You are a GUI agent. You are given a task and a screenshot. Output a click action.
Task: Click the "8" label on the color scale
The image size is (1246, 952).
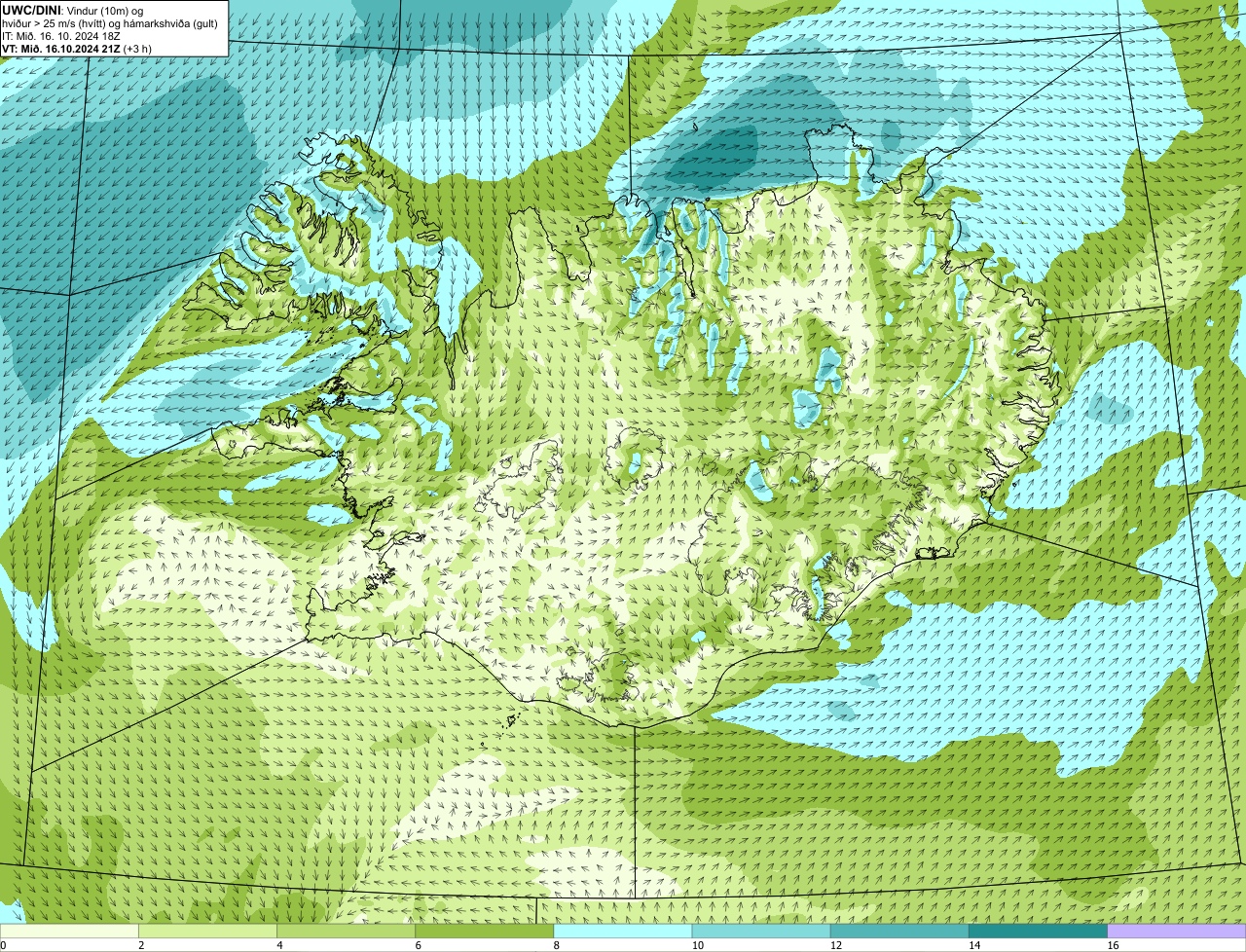(558, 945)
